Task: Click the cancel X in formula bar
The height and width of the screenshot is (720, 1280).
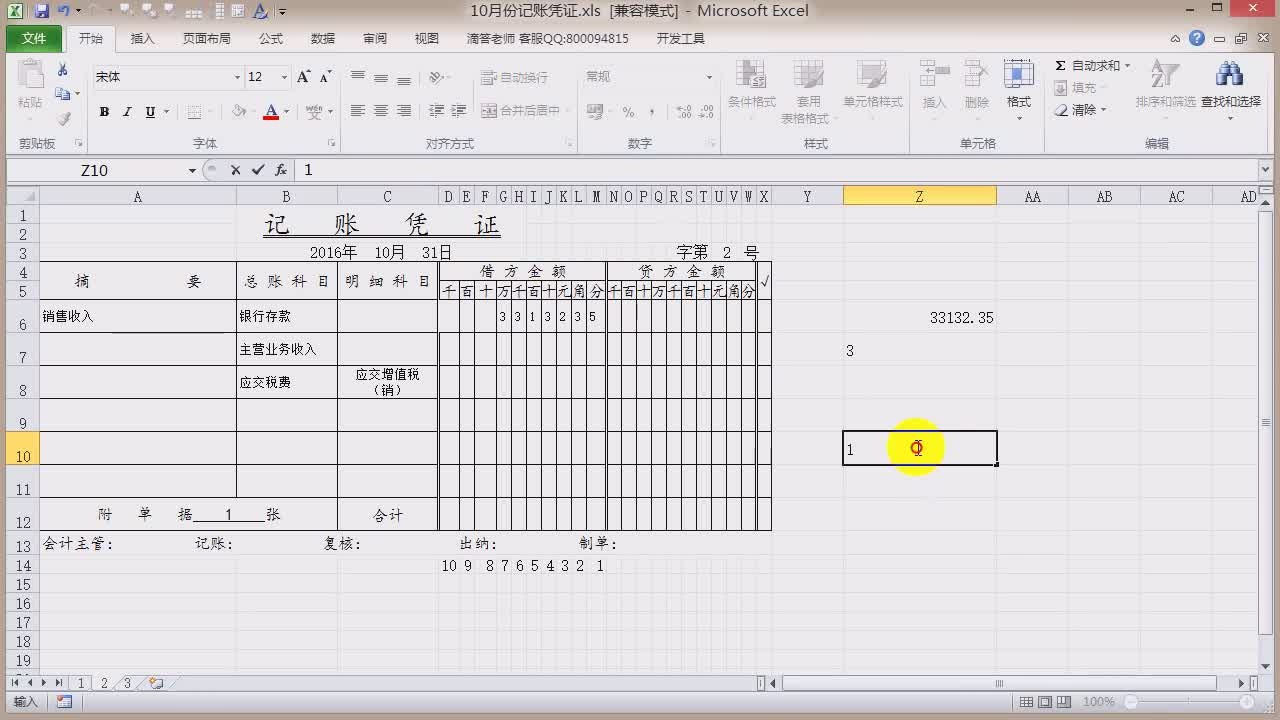Action: click(x=235, y=171)
